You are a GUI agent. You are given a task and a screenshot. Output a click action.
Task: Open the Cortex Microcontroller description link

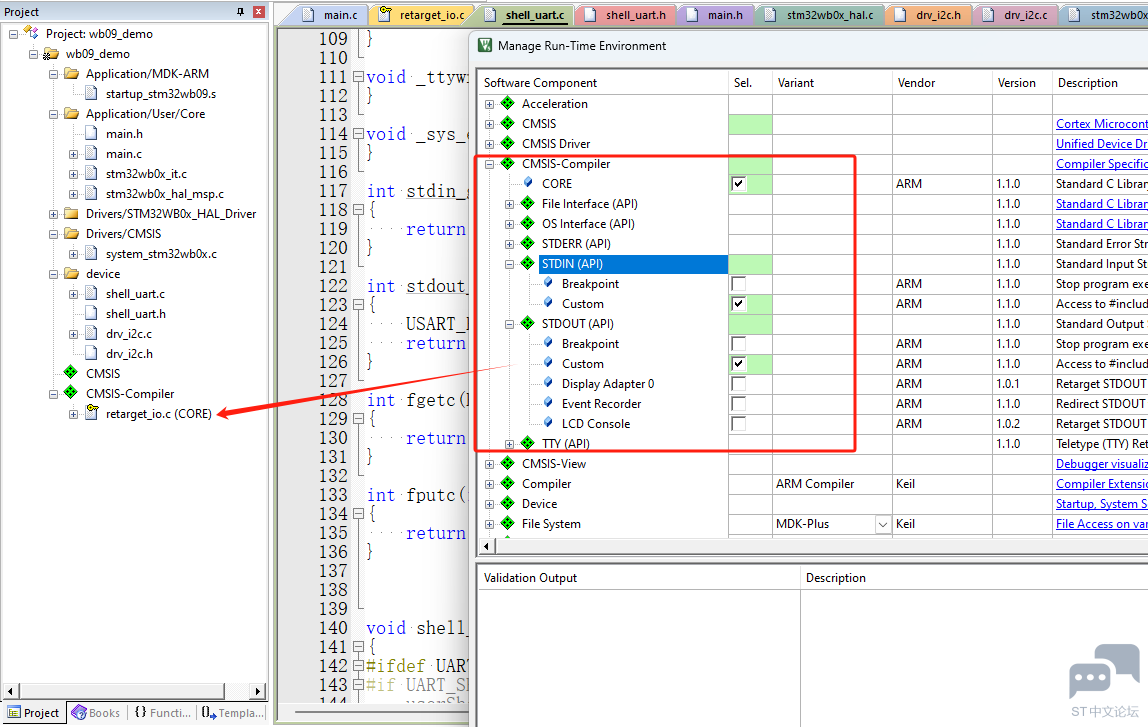click(x=1102, y=124)
